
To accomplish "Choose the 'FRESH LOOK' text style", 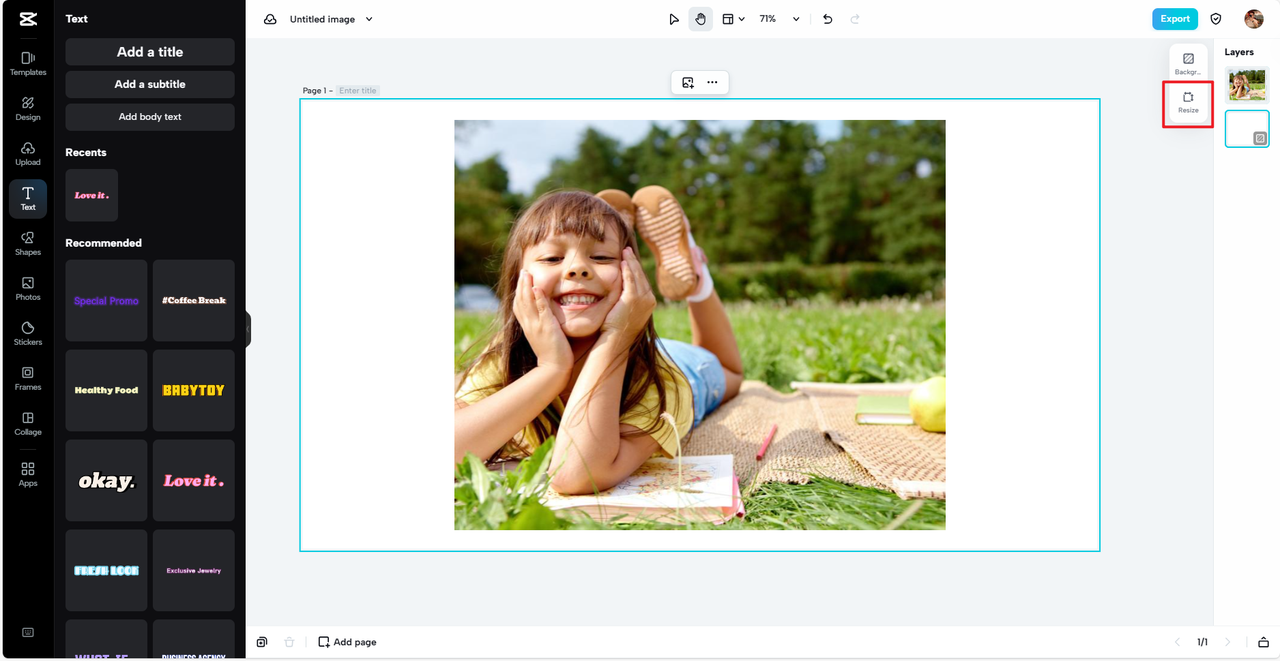I will click(106, 570).
